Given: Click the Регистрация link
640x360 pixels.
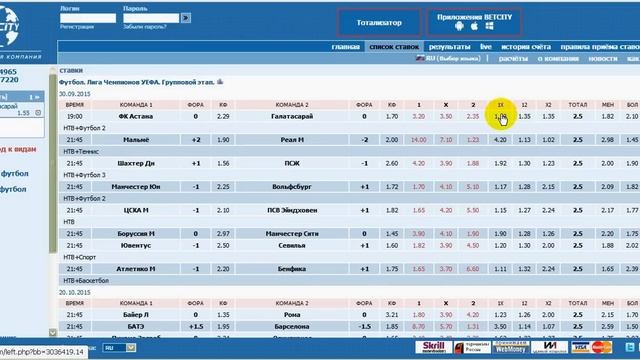Looking at the screenshot, I should [77, 27].
